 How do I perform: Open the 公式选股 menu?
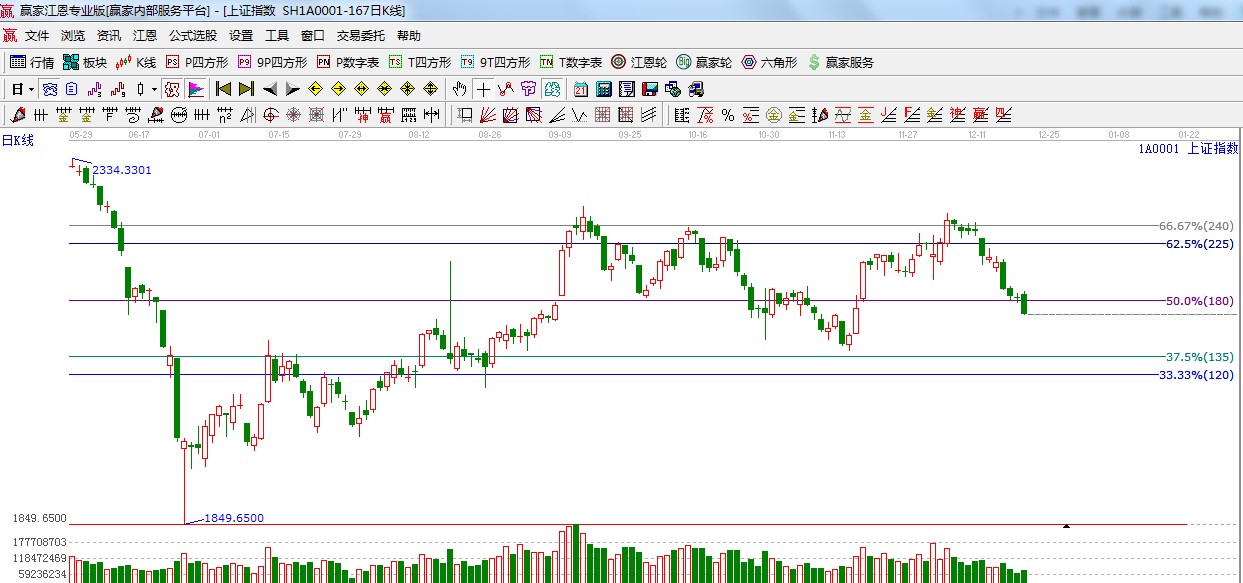click(x=192, y=36)
